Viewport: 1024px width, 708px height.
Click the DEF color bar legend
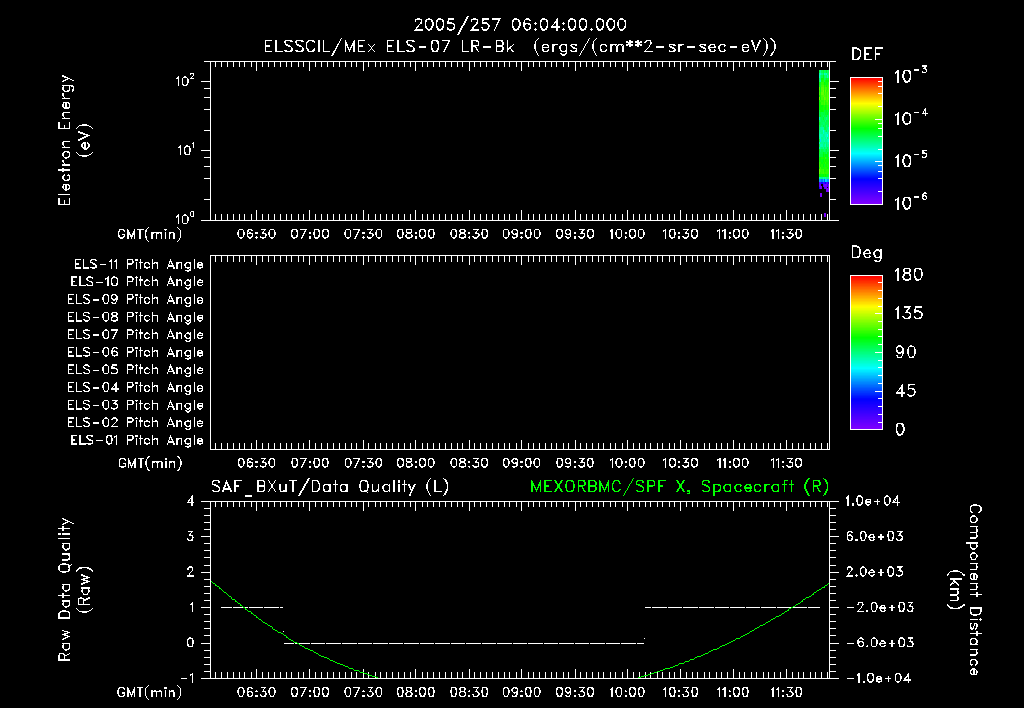click(866, 141)
